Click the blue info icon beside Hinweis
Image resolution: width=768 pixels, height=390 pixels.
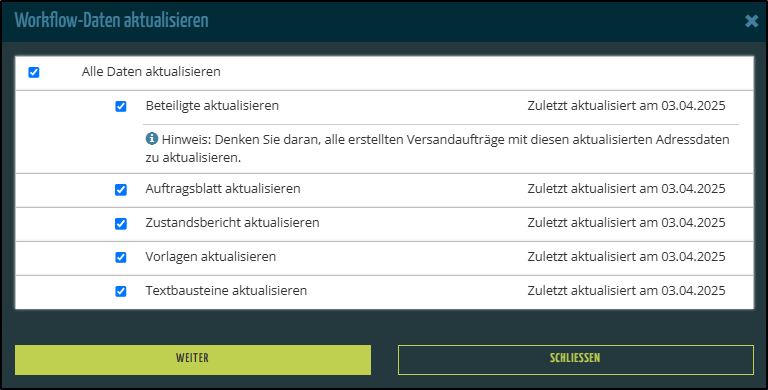pos(152,139)
